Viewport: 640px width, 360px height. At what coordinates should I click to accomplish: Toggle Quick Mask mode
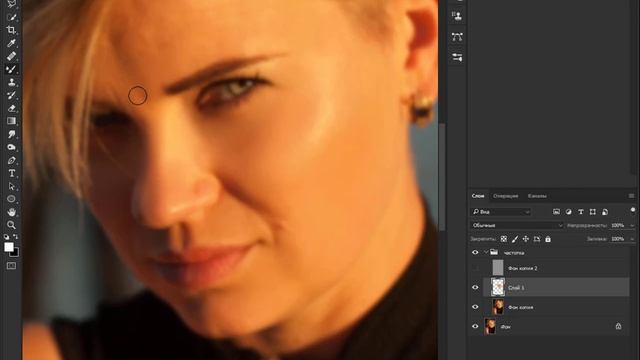(x=11, y=266)
